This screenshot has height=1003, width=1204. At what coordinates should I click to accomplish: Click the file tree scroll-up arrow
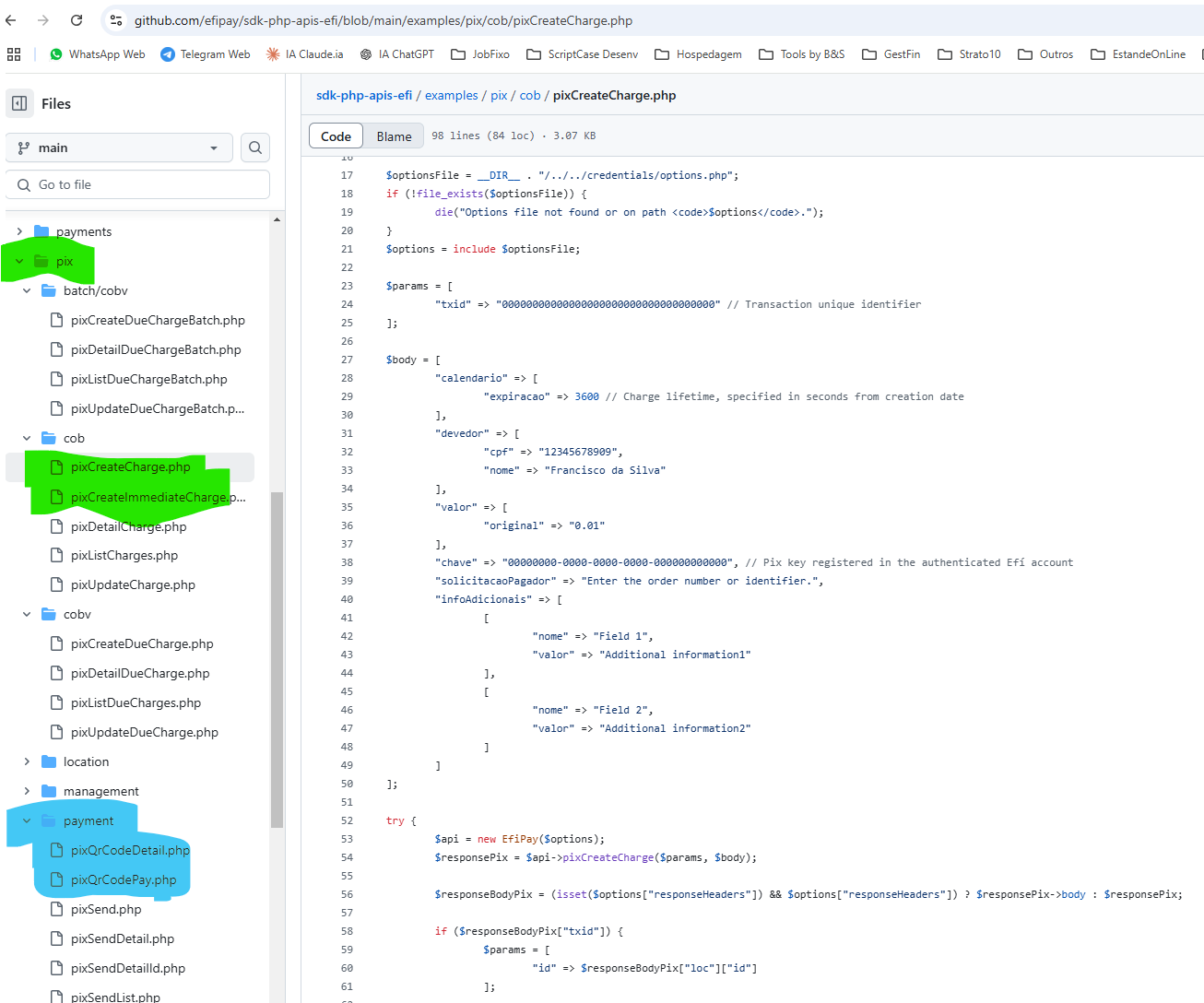[277, 219]
